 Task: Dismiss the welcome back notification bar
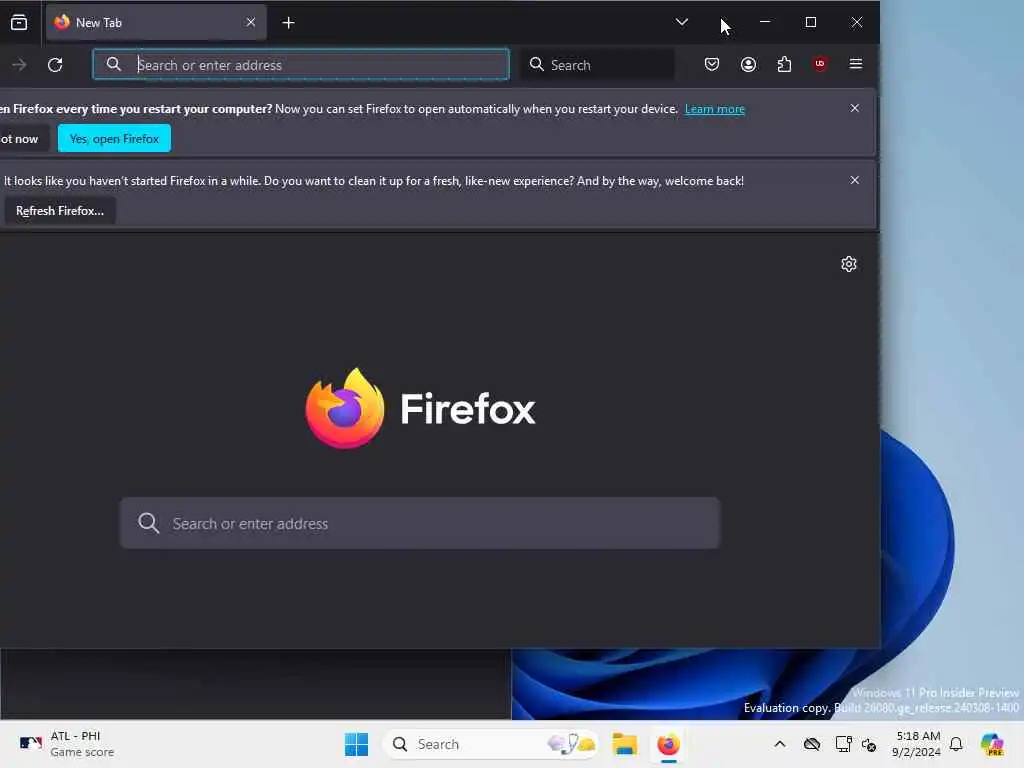click(855, 180)
